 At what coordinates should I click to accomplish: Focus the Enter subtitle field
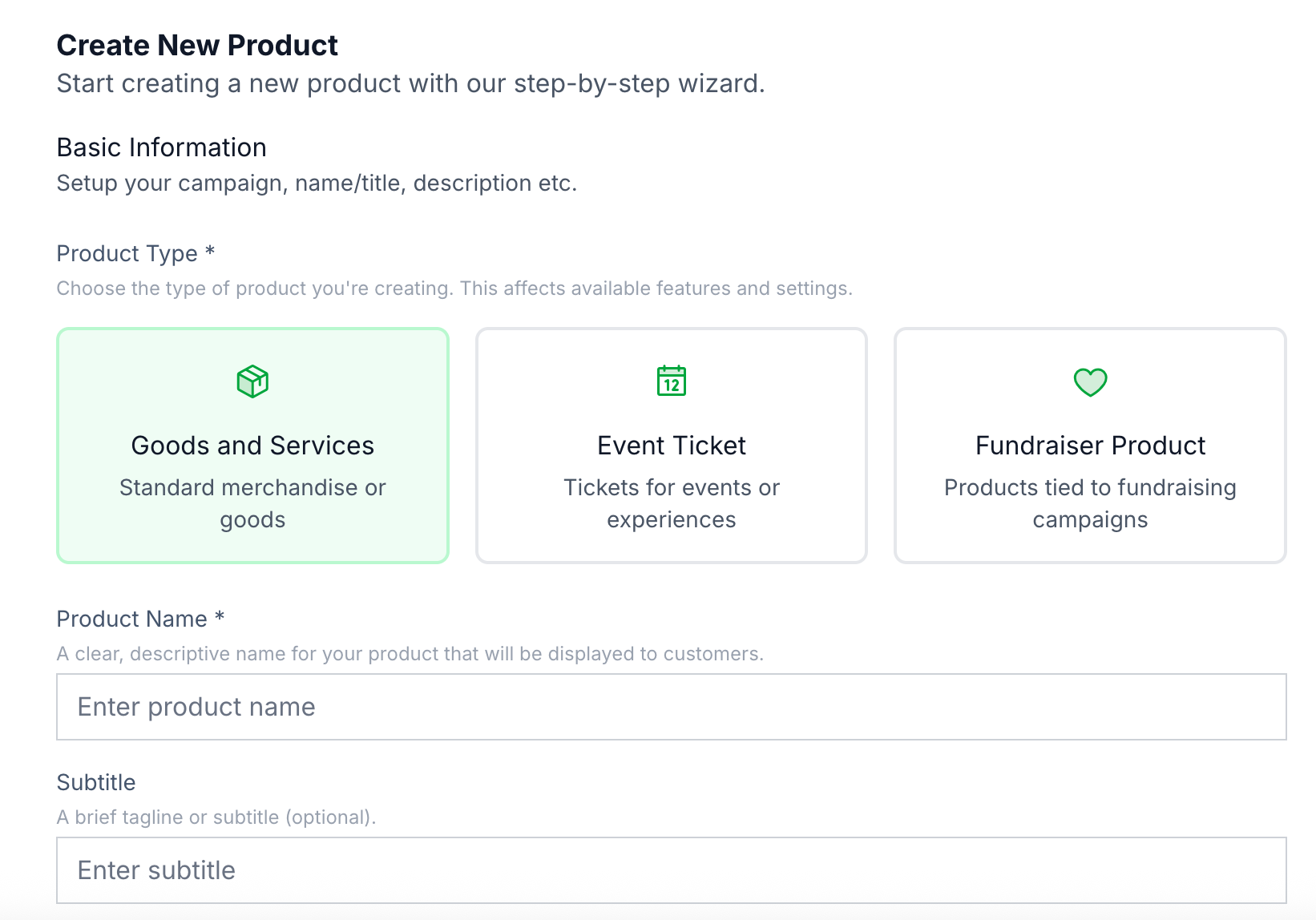coord(671,870)
